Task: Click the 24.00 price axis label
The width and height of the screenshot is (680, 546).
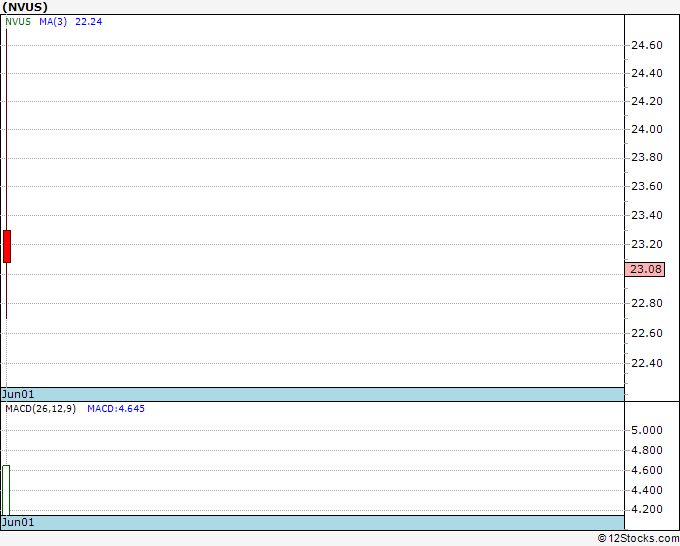Action: (647, 129)
